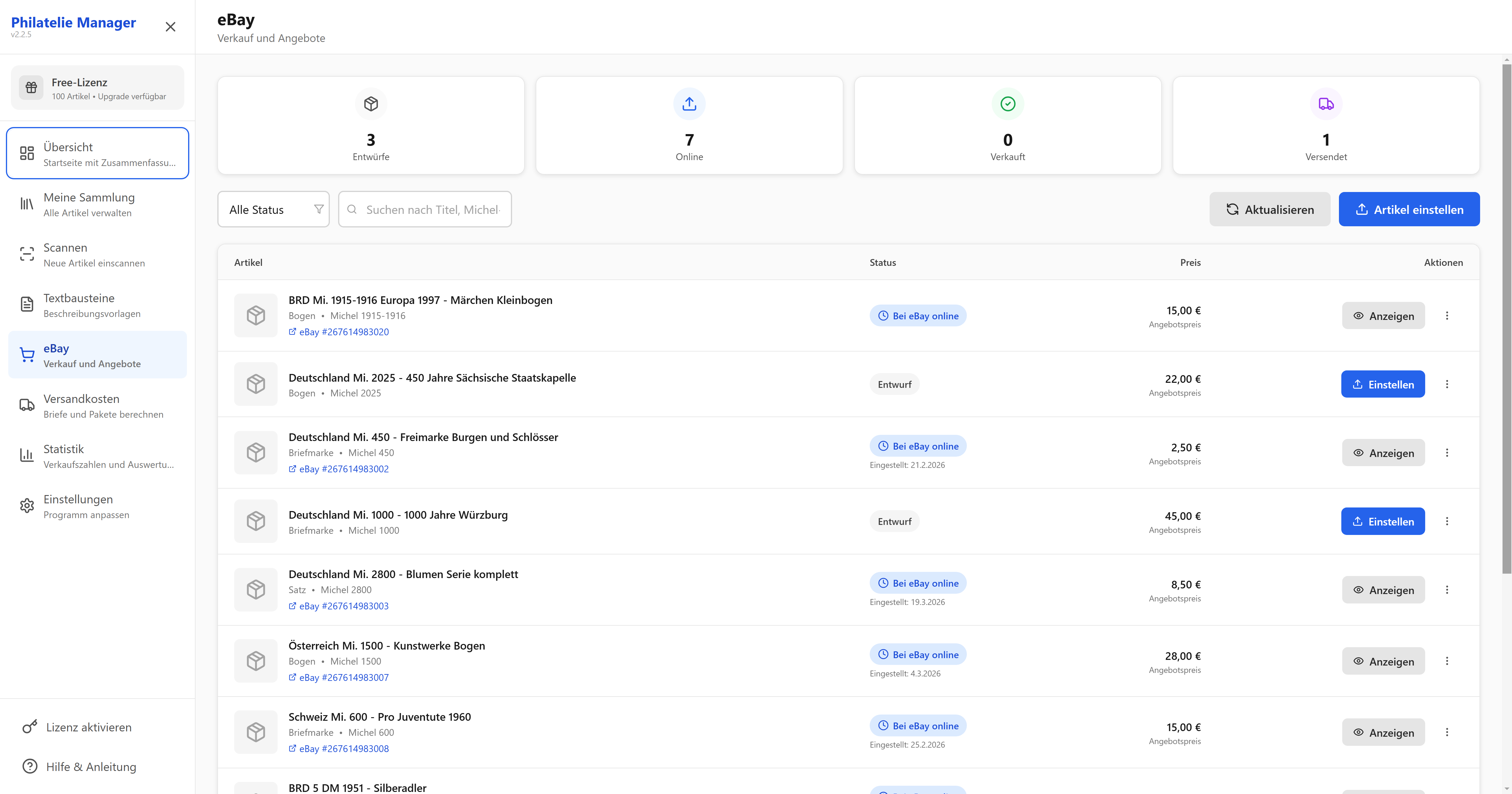Viewport: 1512px width, 794px height.
Task: Open the Alle Status filter dropdown
Action: [273, 209]
